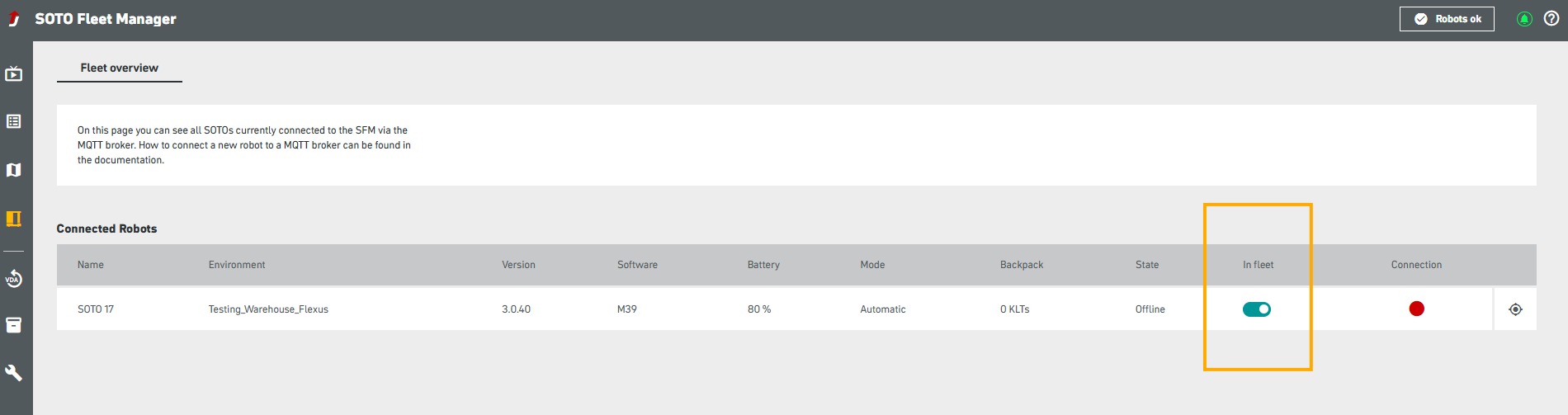Select the Fleet overview tab

(120, 68)
